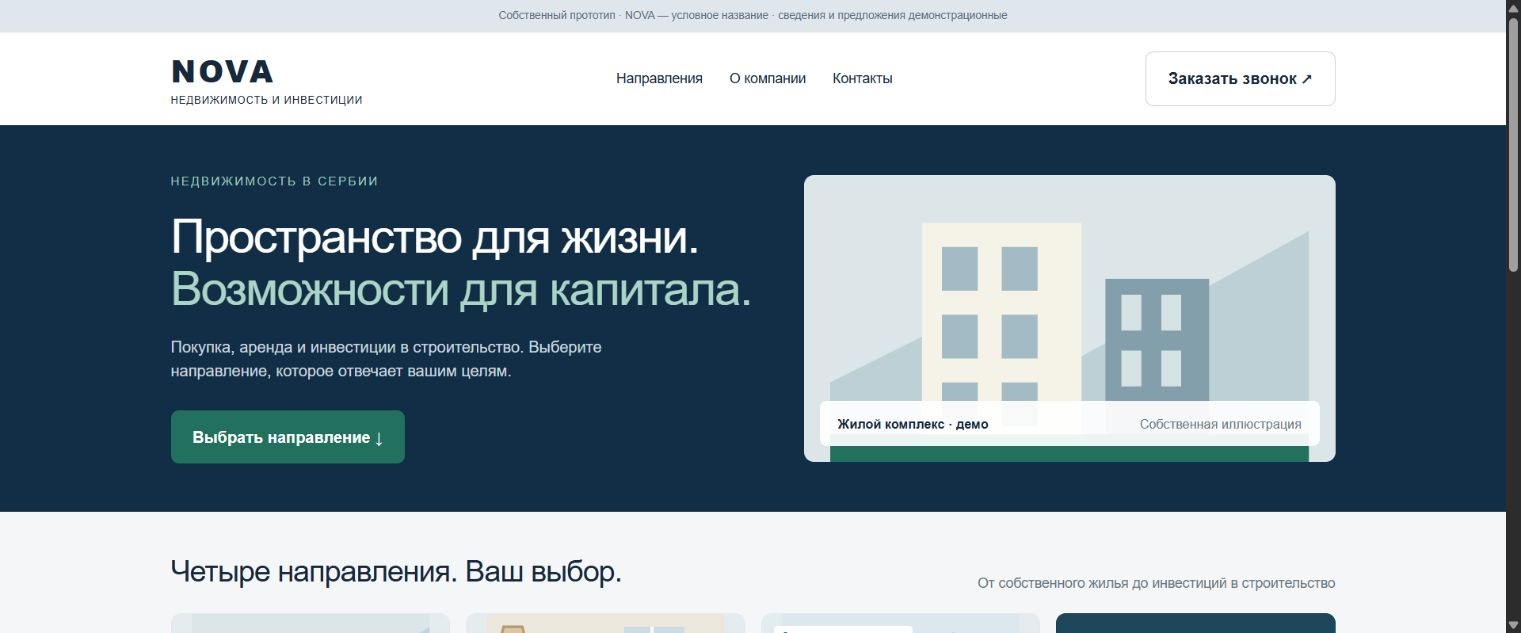Go to the О компании page
Viewport: 1521px width, 633px height.
767,78
